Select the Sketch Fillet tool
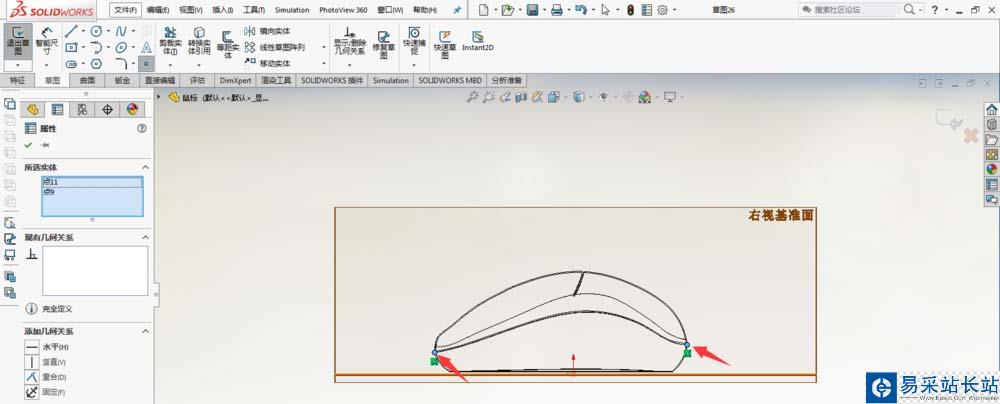1000x404 pixels. 121,64
